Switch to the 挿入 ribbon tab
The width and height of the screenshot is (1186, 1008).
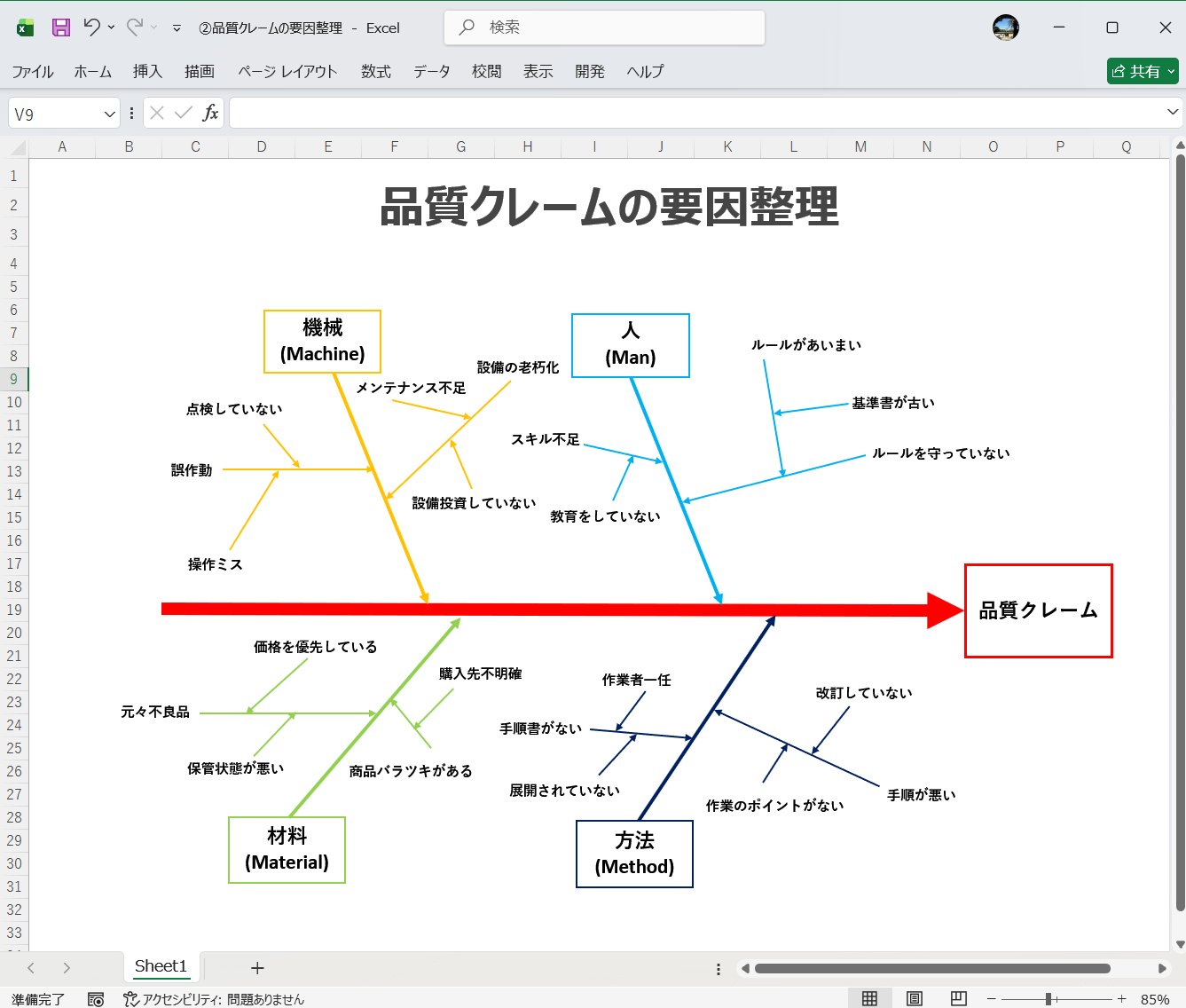(147, 72)
